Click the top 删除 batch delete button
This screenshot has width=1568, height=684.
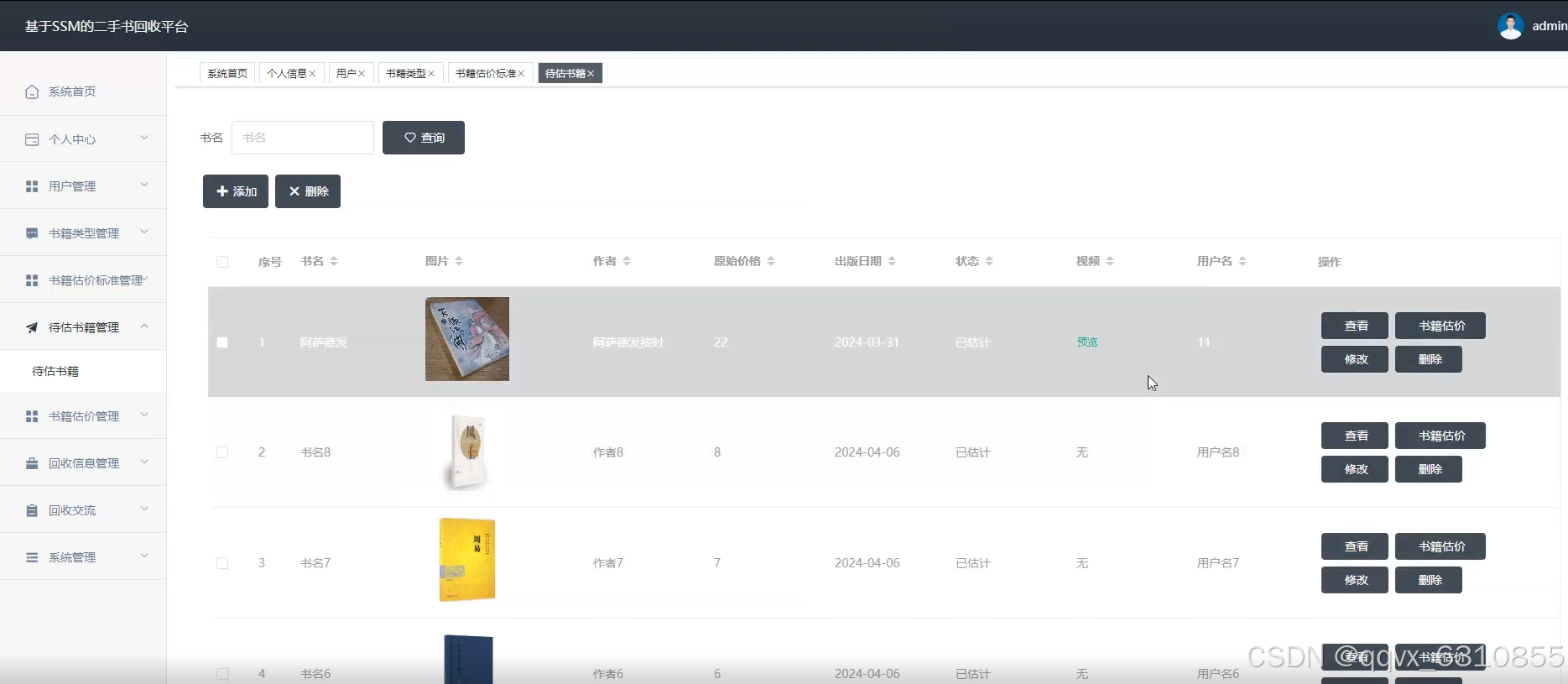pos(308,191)
